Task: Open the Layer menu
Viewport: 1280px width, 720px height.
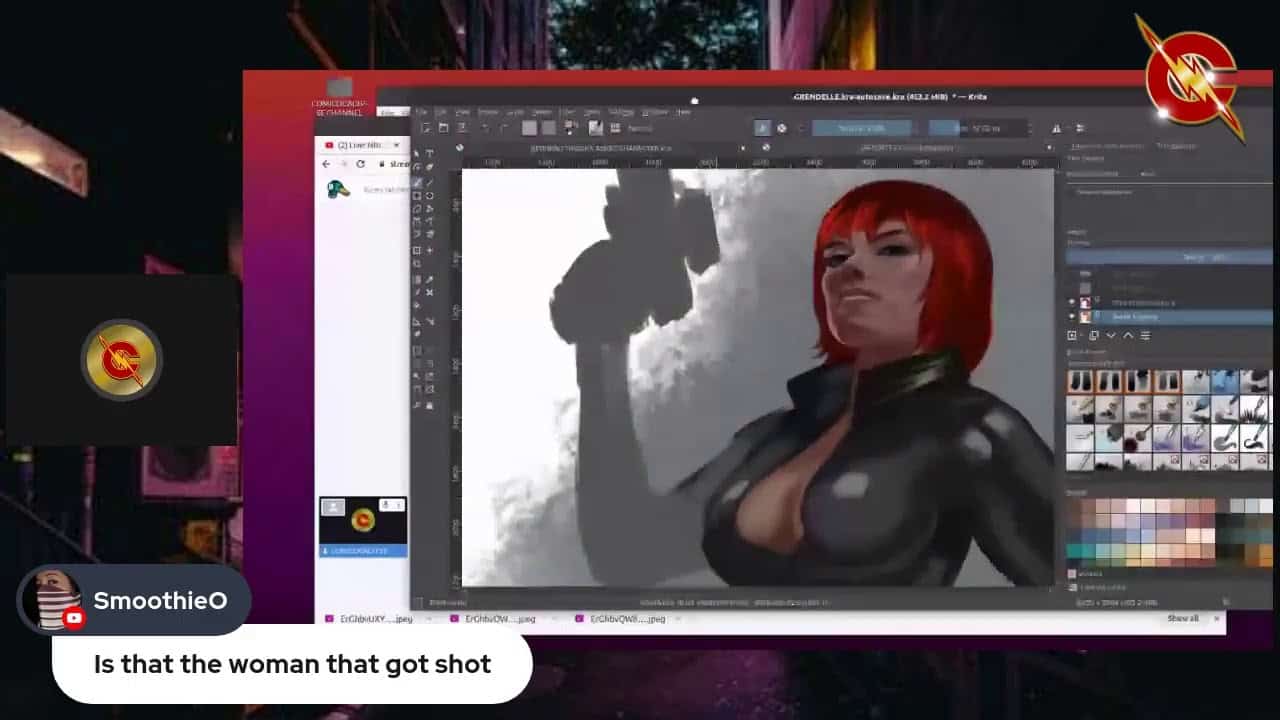Action: (x=515, y=111)
